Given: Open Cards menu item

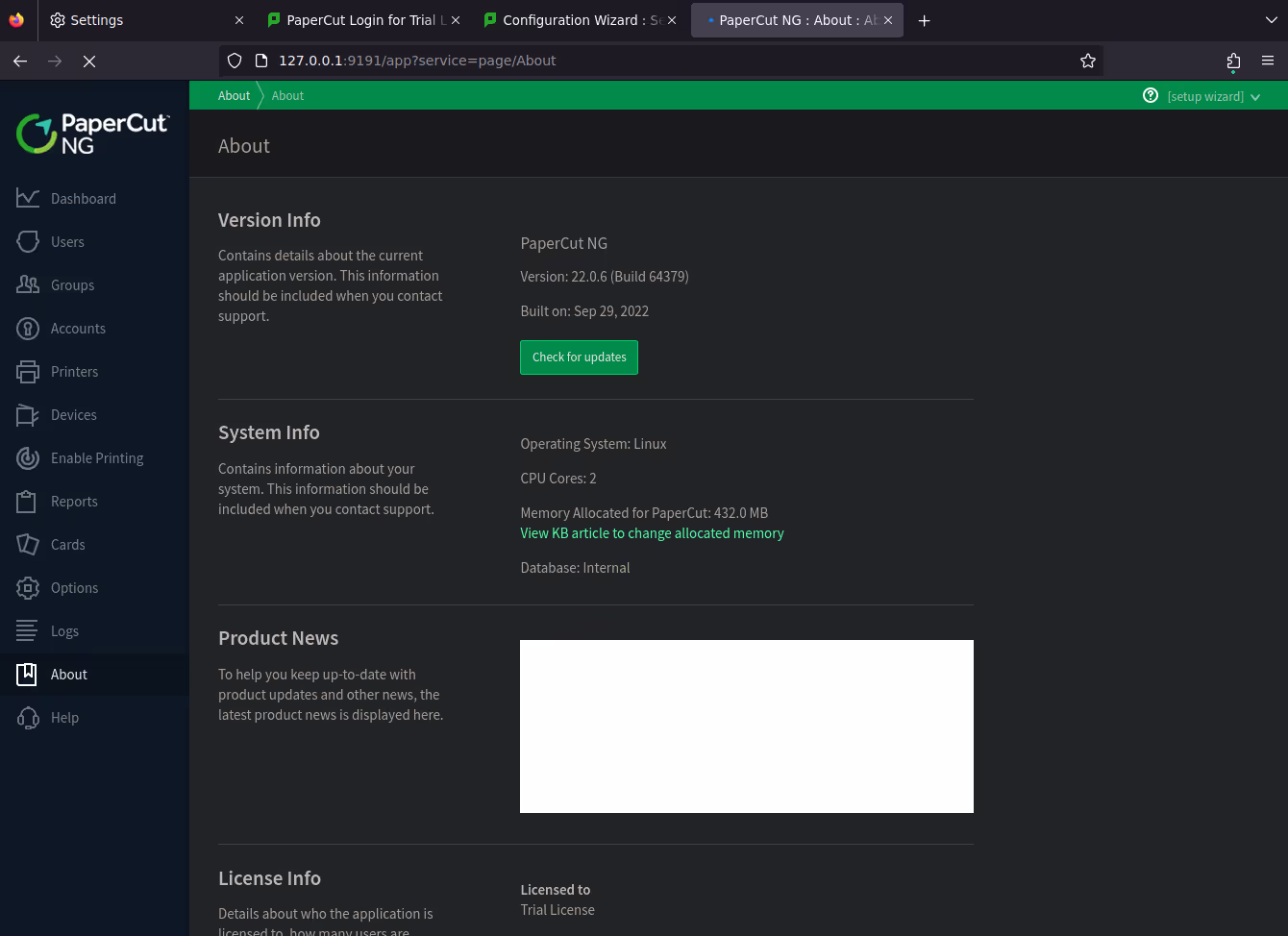Looking at the screenshot, I should [94, 544].
